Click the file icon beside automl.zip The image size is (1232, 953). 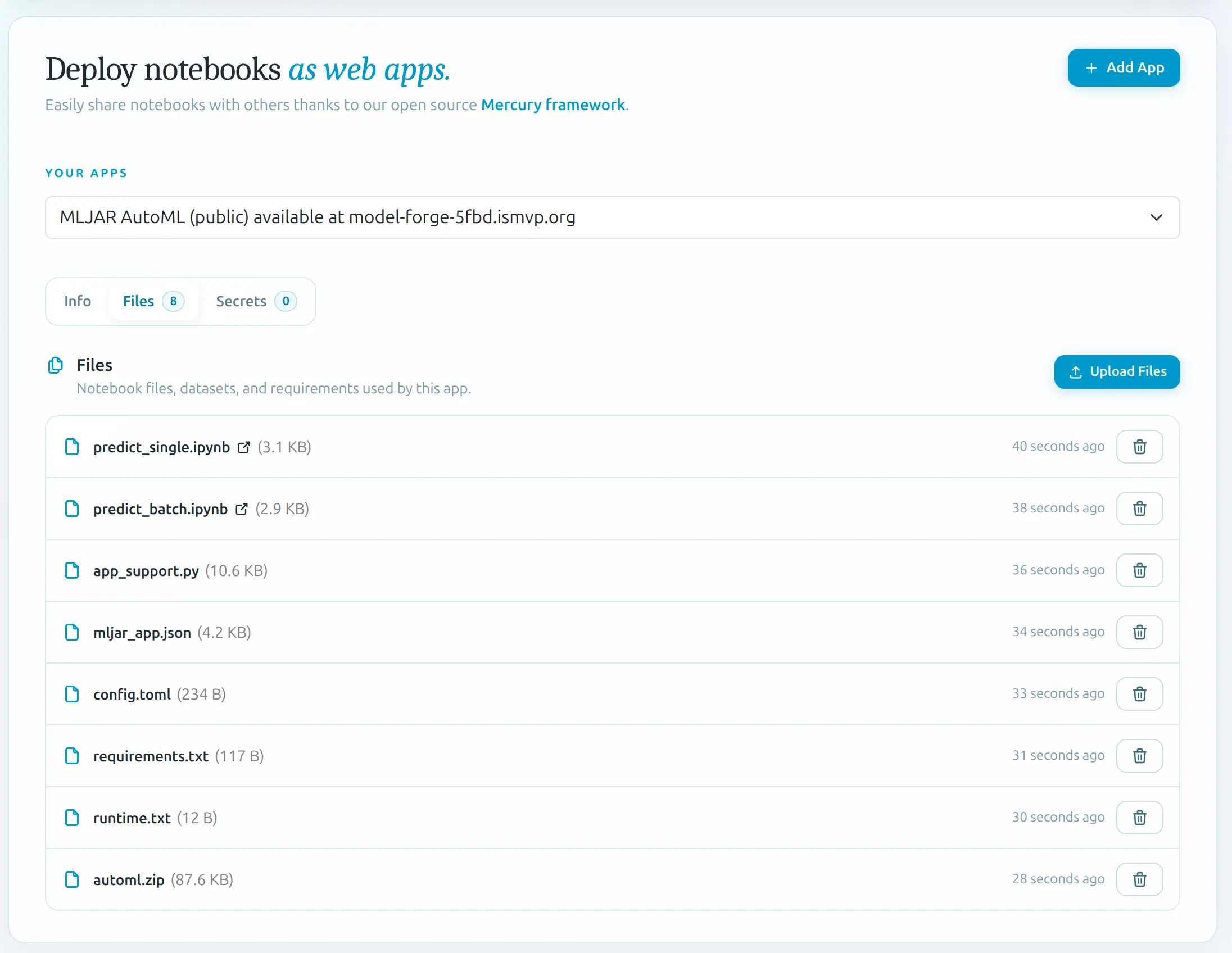click(72, 879)
